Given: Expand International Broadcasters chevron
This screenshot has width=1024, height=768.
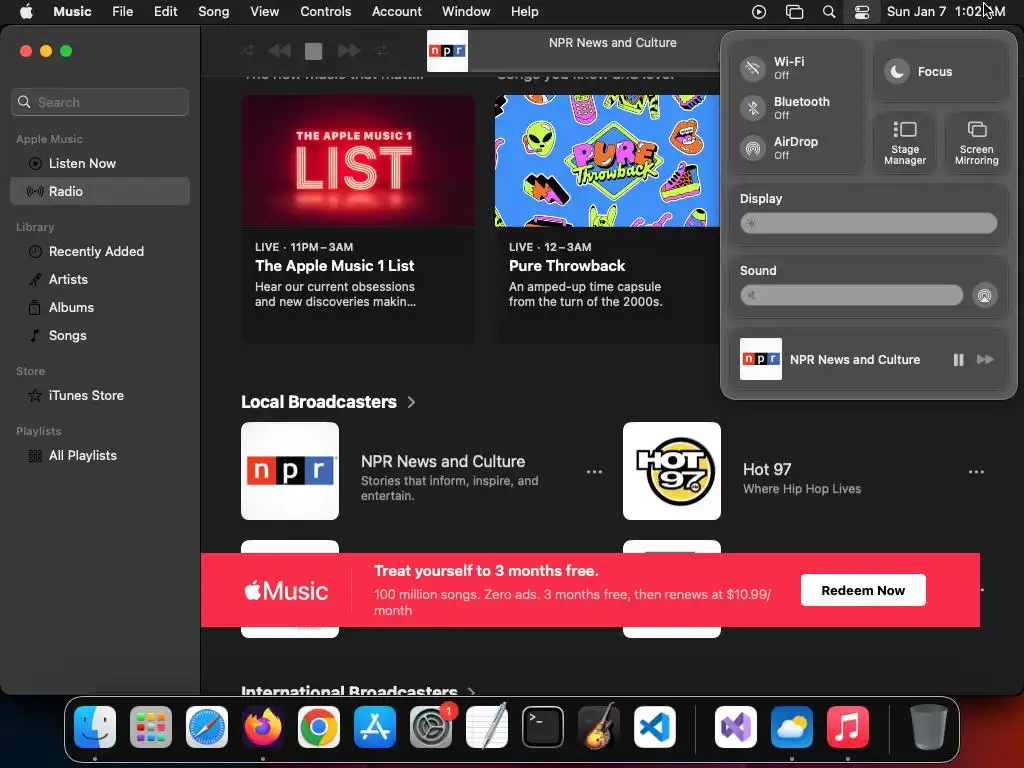Looking at the screenshot, I should [472, 691].
